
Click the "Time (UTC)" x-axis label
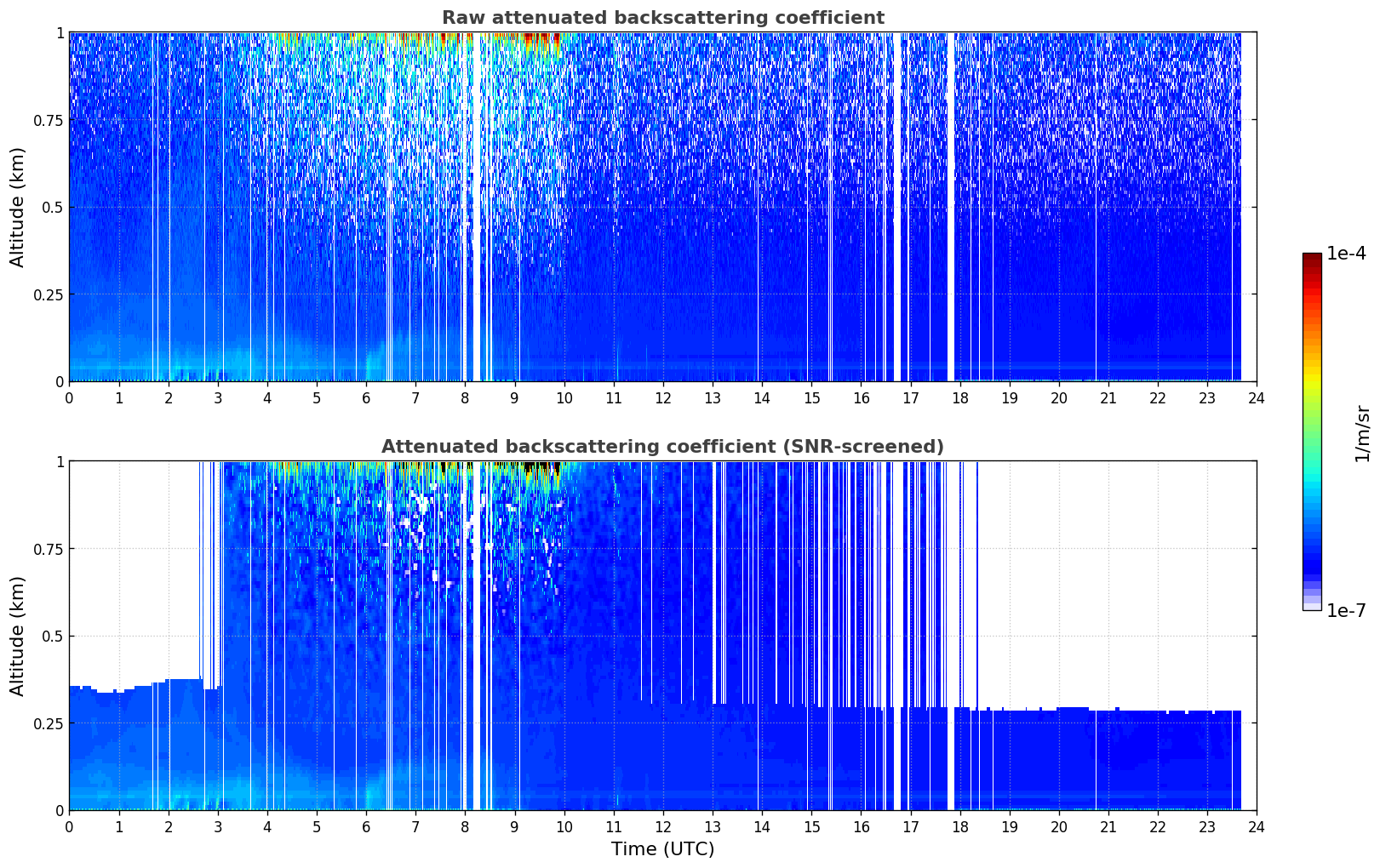coord(662,849)
